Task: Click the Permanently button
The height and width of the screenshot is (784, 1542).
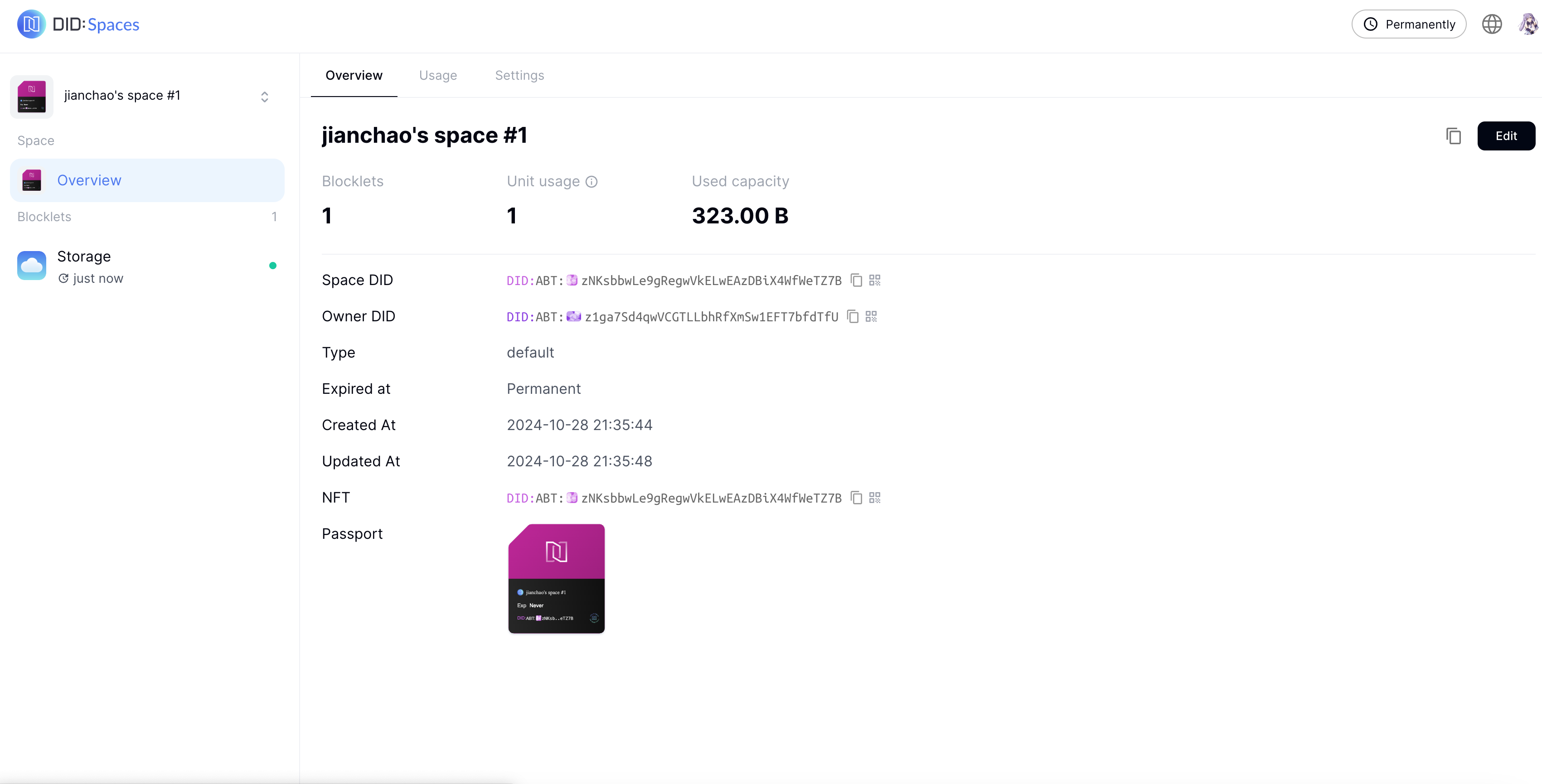Action: click(x=1408, y=24)
